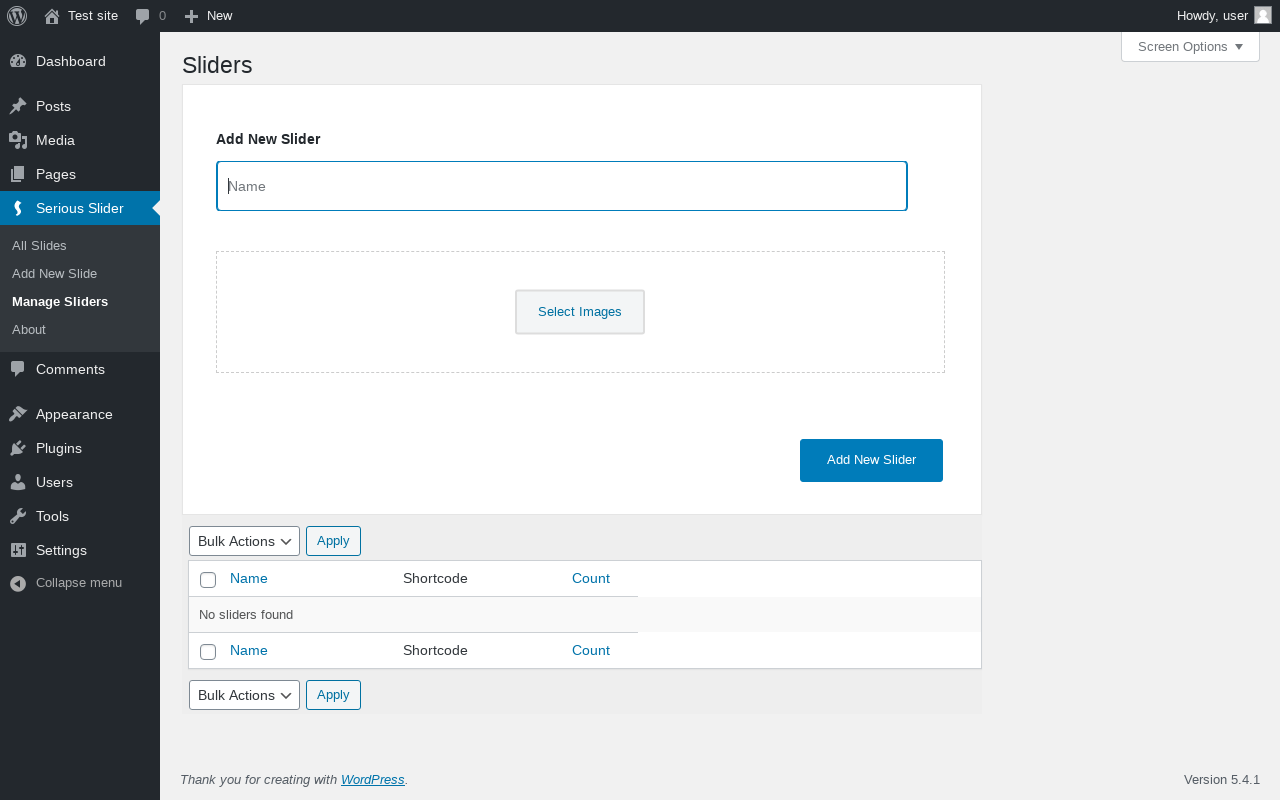Click the Plugins plug icon
Screen dimensions: 1280x800
click(x=18, y=448)
